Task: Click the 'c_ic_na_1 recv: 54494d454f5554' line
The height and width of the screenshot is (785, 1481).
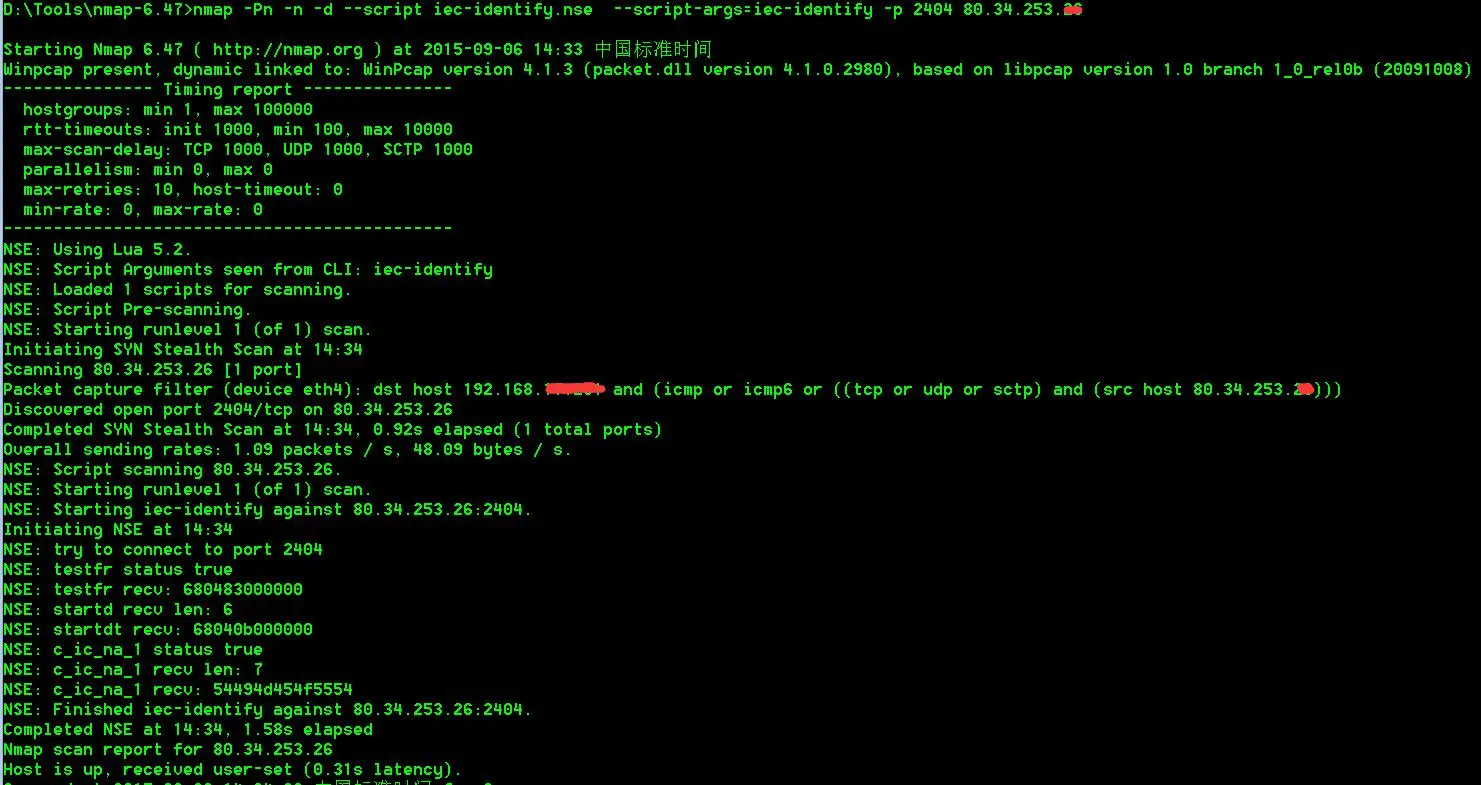Action: point(177,690)
